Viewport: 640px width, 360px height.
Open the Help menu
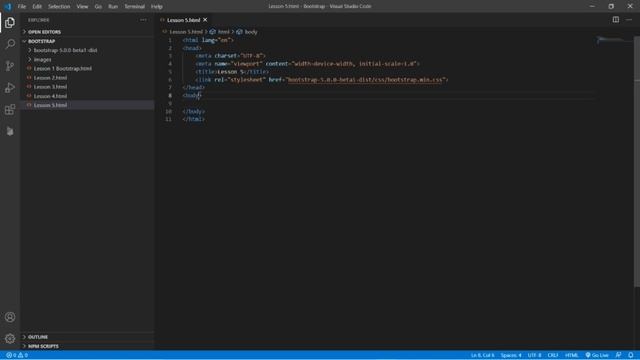point(157,6)
